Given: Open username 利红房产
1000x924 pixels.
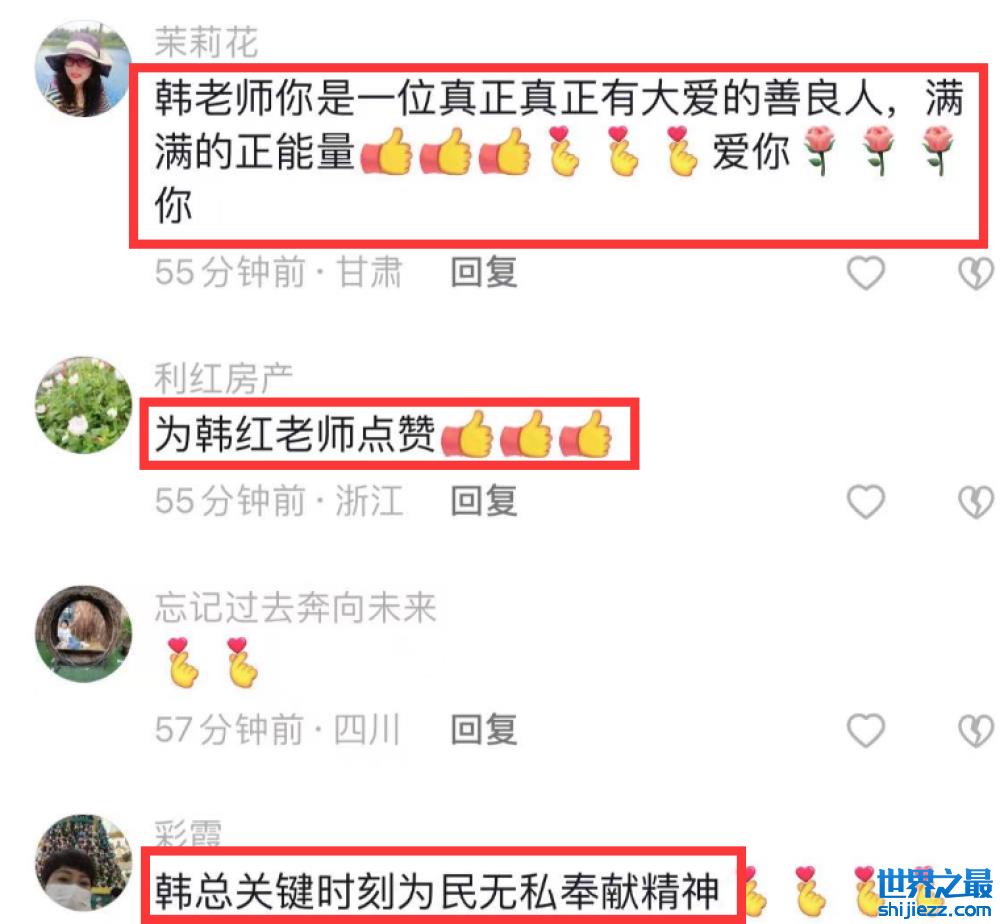Looking at the screenshot, I should [x=223, y=379].
